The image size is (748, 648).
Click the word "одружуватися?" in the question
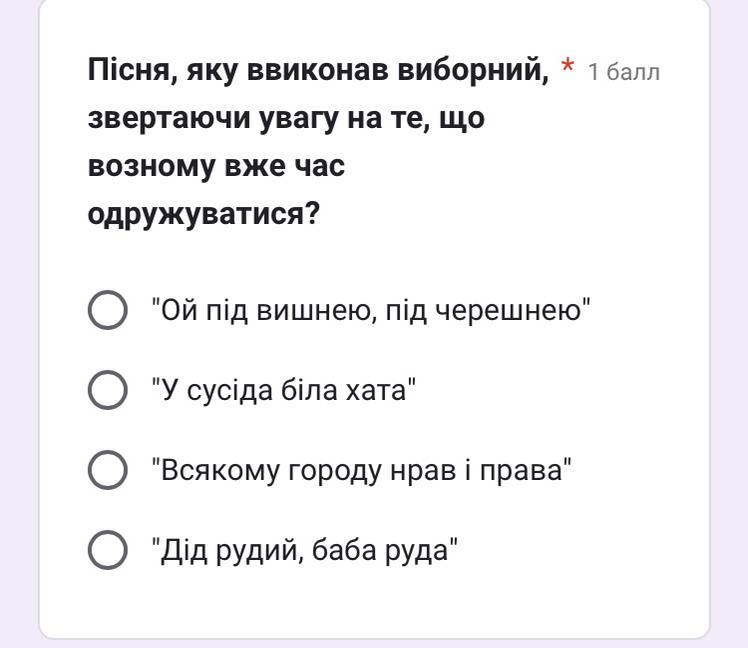click(204, 214)
